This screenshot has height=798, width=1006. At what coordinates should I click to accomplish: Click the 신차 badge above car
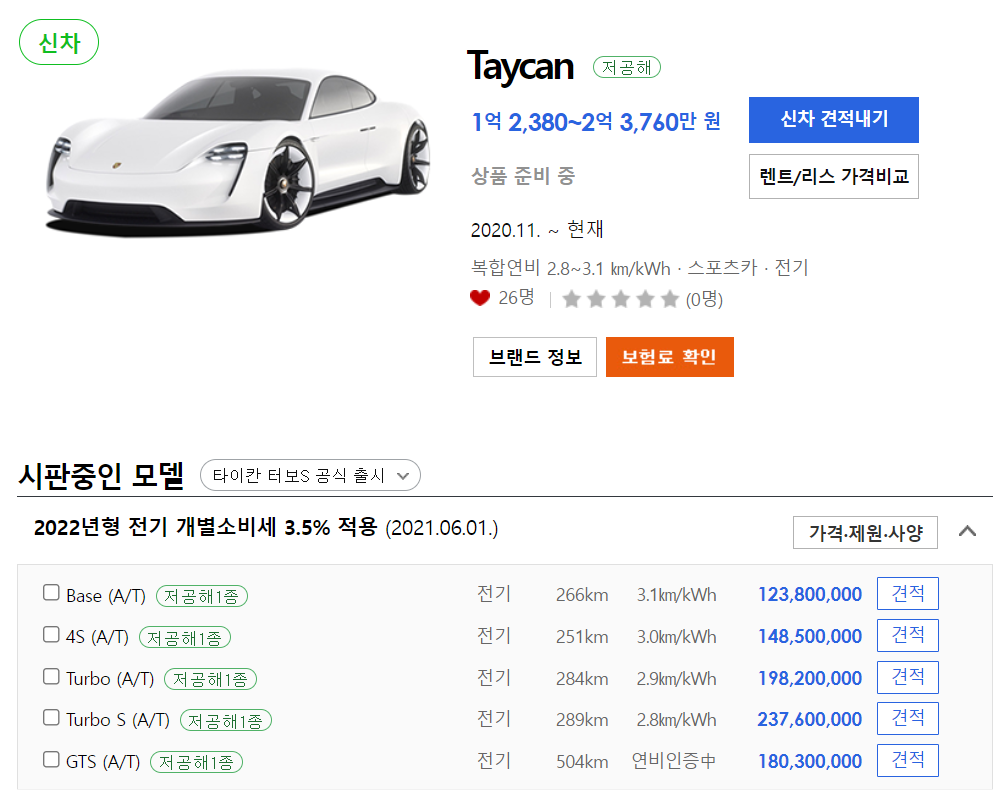pos(59,42)
